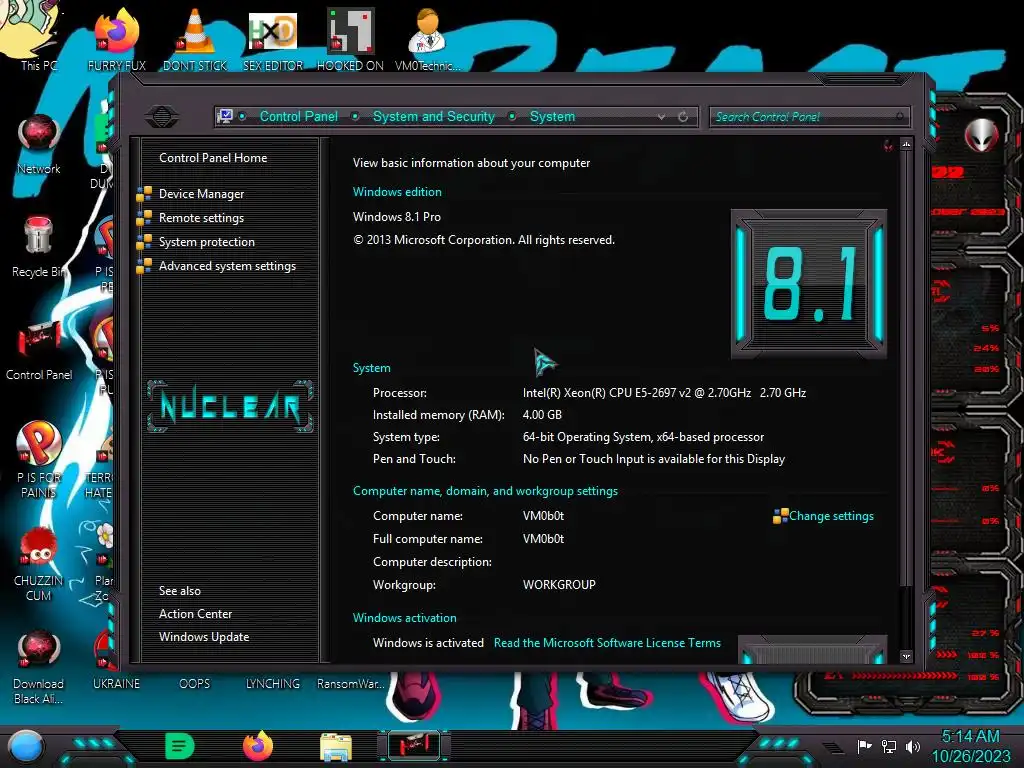
Task: Open Remote settings link
Action: (201, 218)
